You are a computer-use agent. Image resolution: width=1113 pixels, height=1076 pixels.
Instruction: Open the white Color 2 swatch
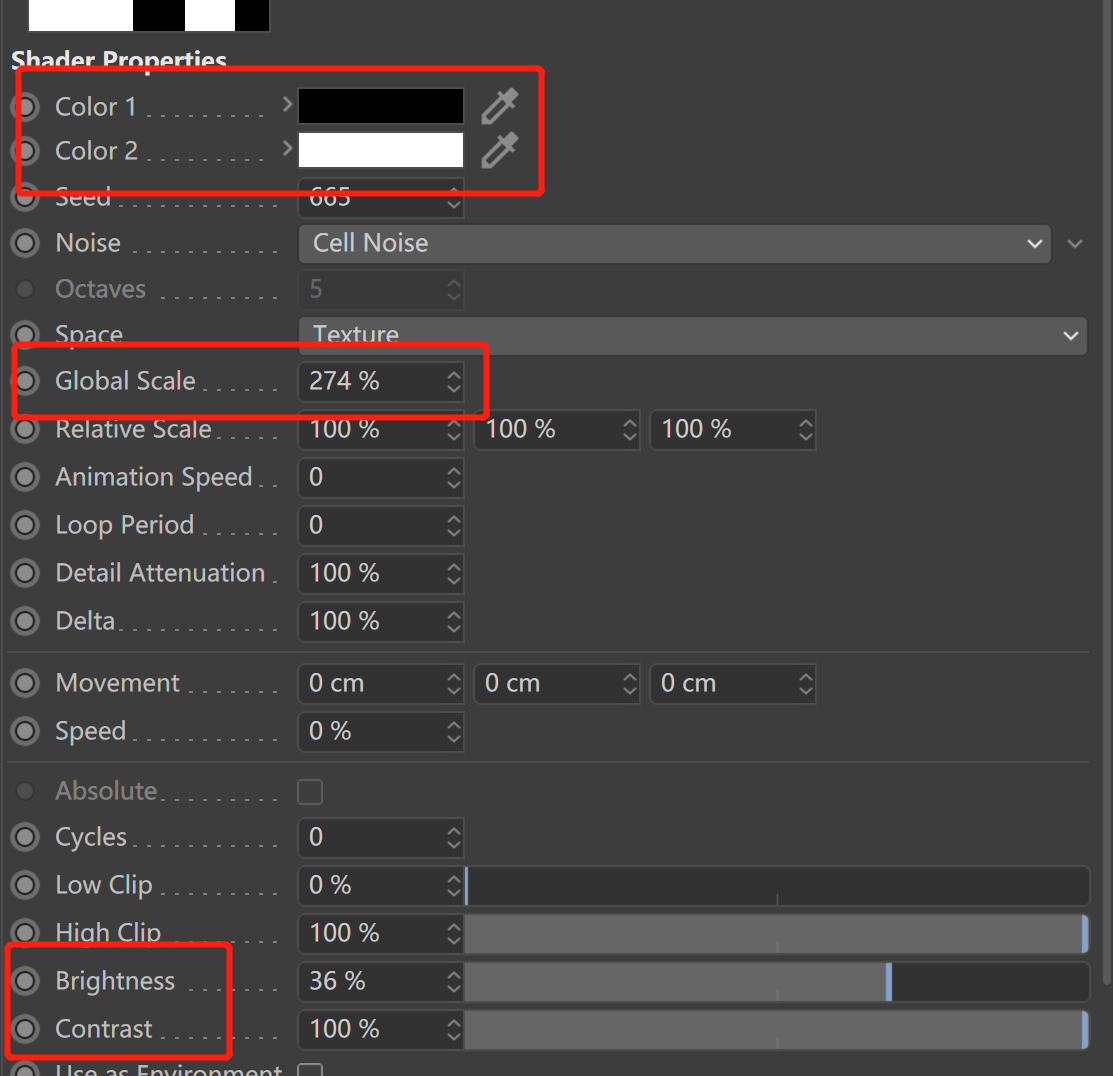(x=381, y=150)
